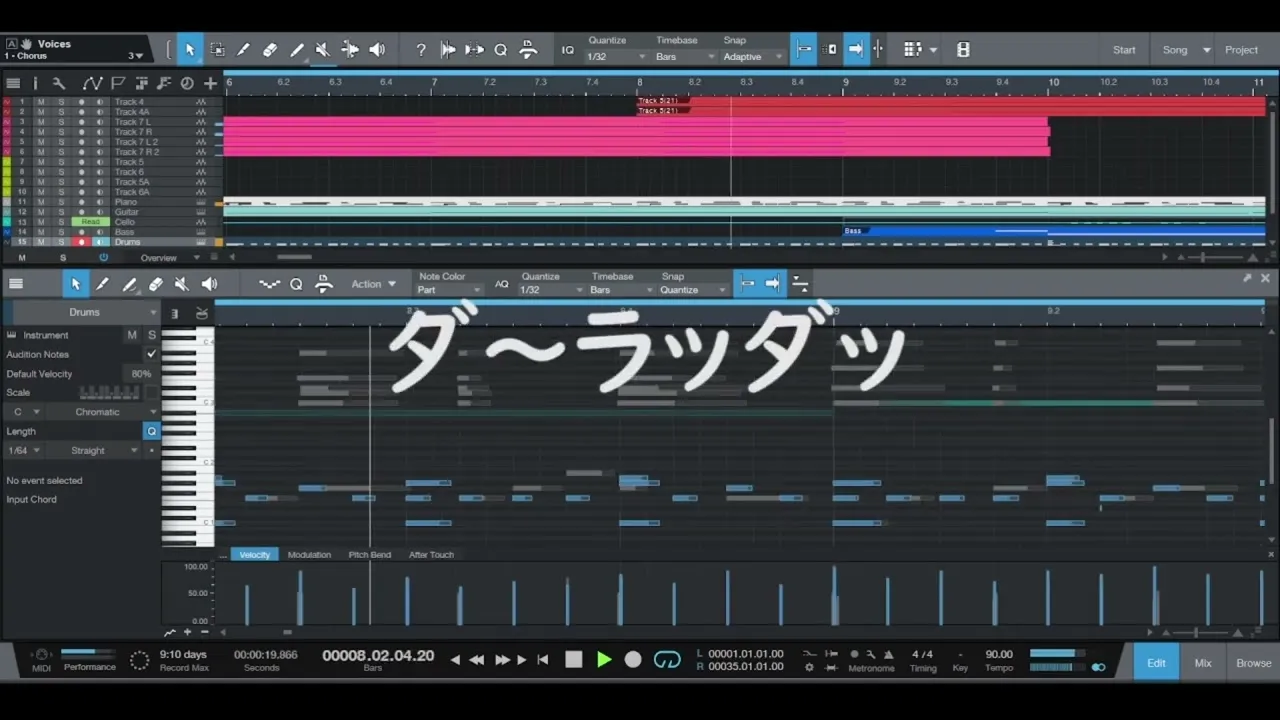This screenshot has height=720, width=1280.
Task: Solo the Drums track in track list
Action: 61,242
